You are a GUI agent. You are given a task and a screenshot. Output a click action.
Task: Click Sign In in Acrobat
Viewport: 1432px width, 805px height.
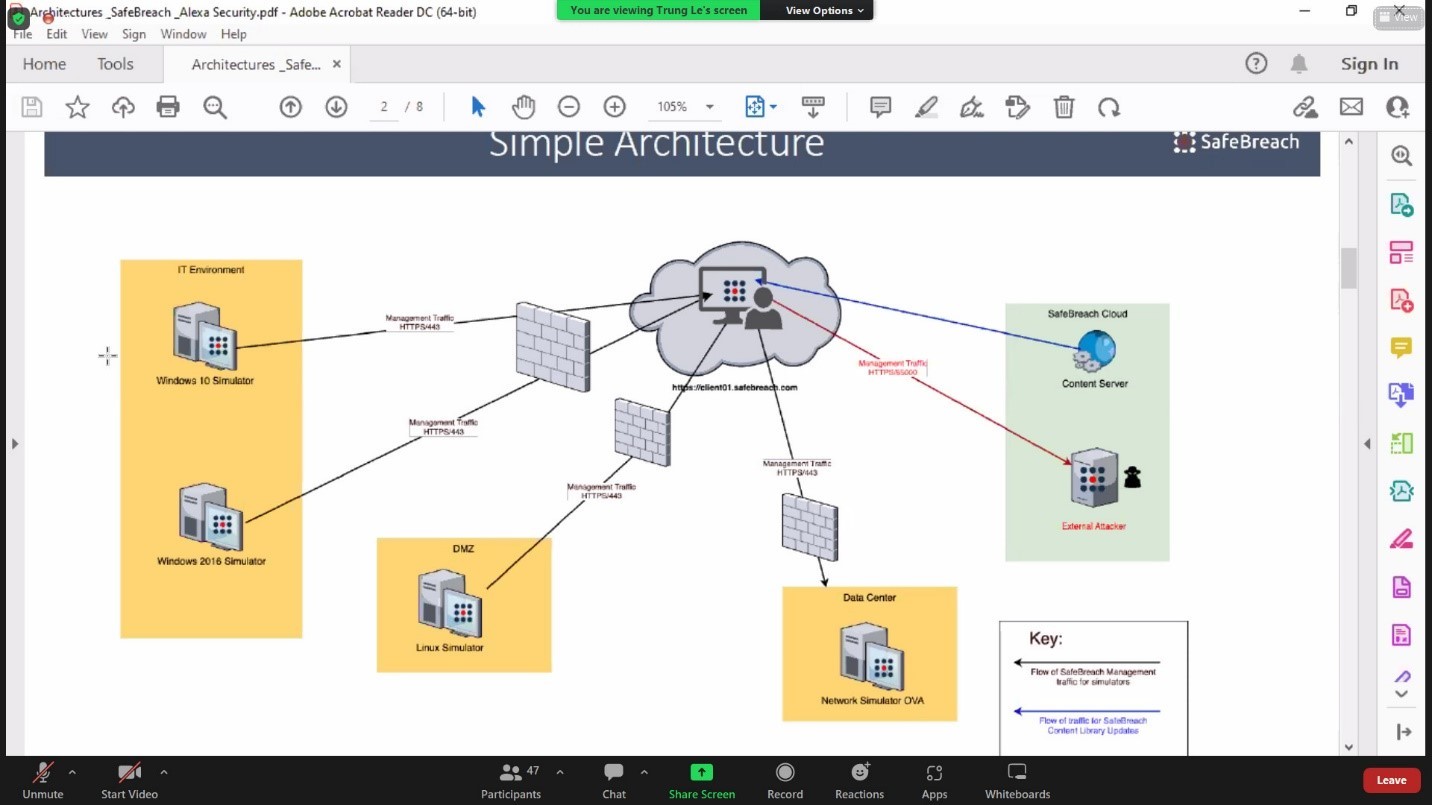click(1370, 64)
